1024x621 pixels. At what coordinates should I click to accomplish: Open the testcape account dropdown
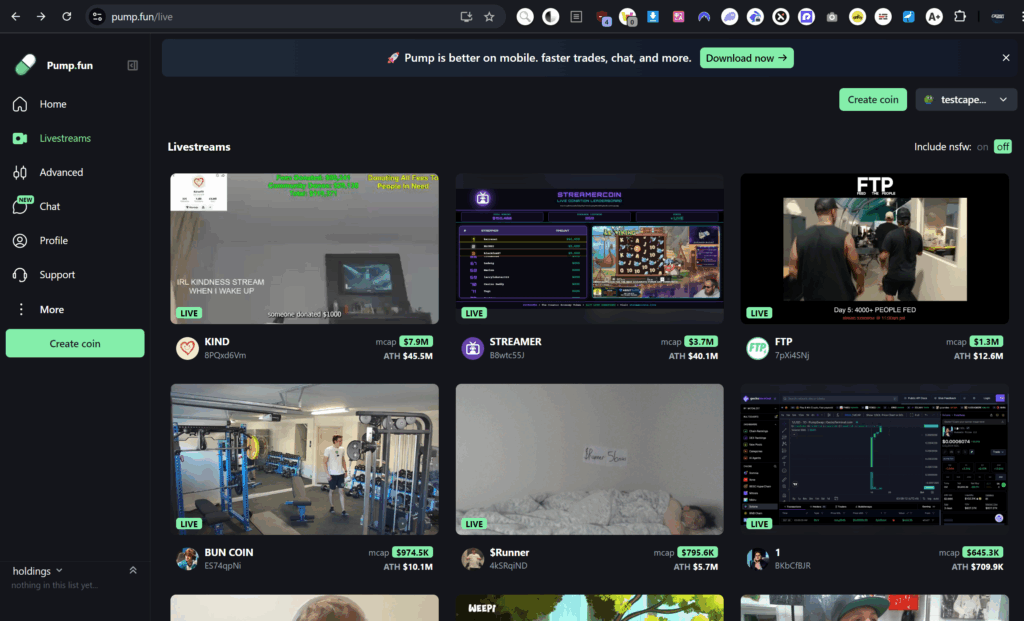[x=966, y=99]
